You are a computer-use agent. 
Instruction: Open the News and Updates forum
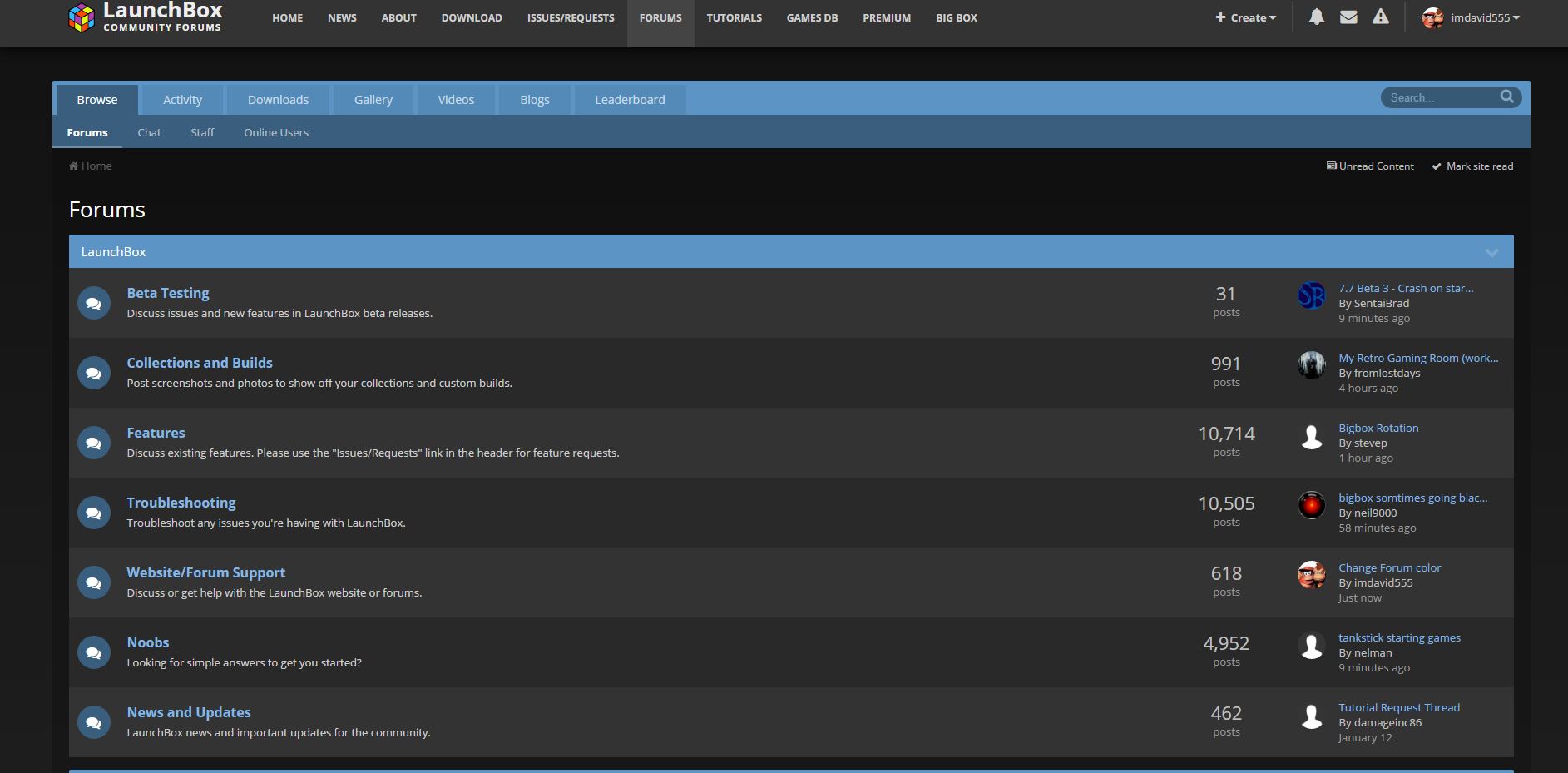189,712
